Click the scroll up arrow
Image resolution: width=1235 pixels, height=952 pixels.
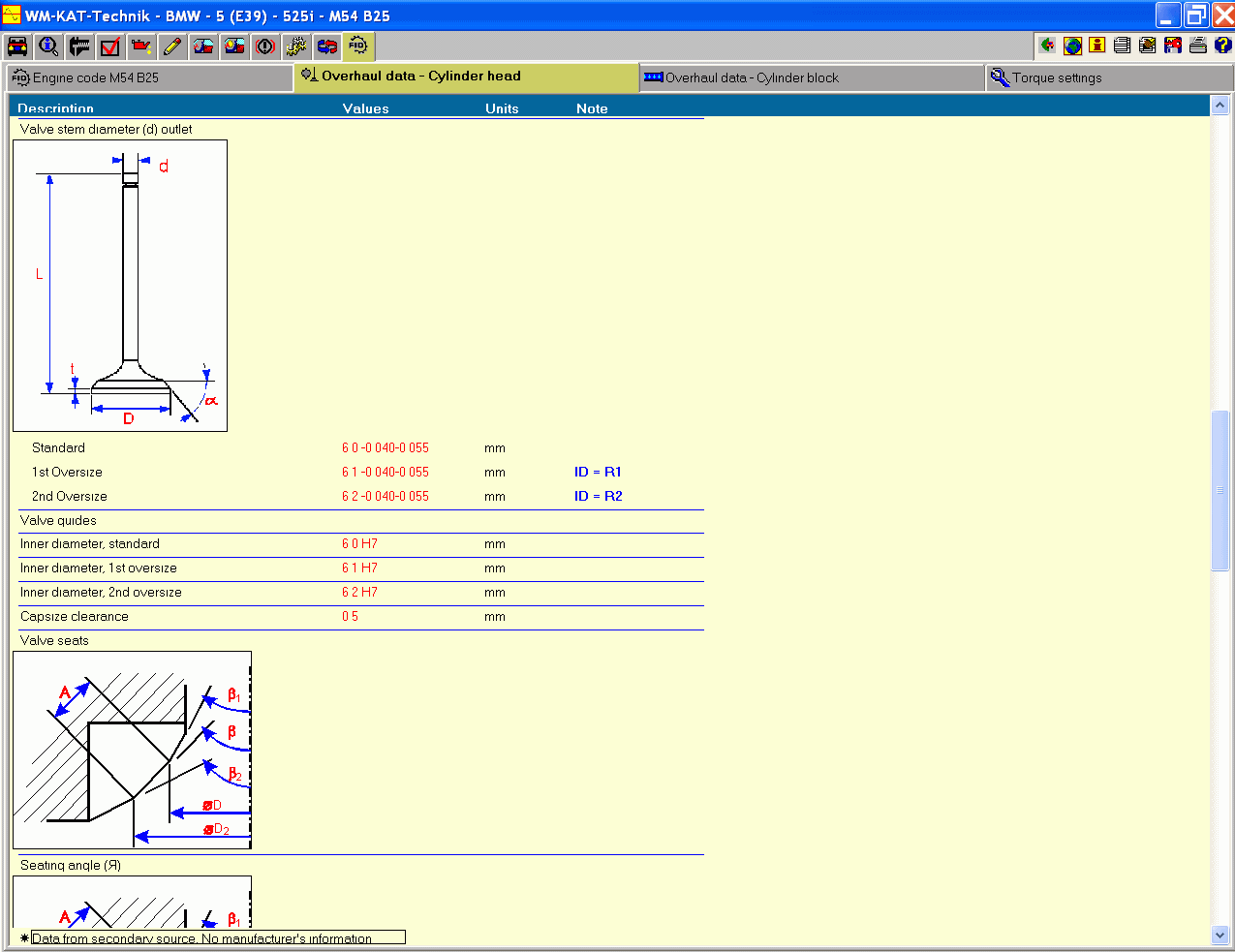(x=1220, y=105)
